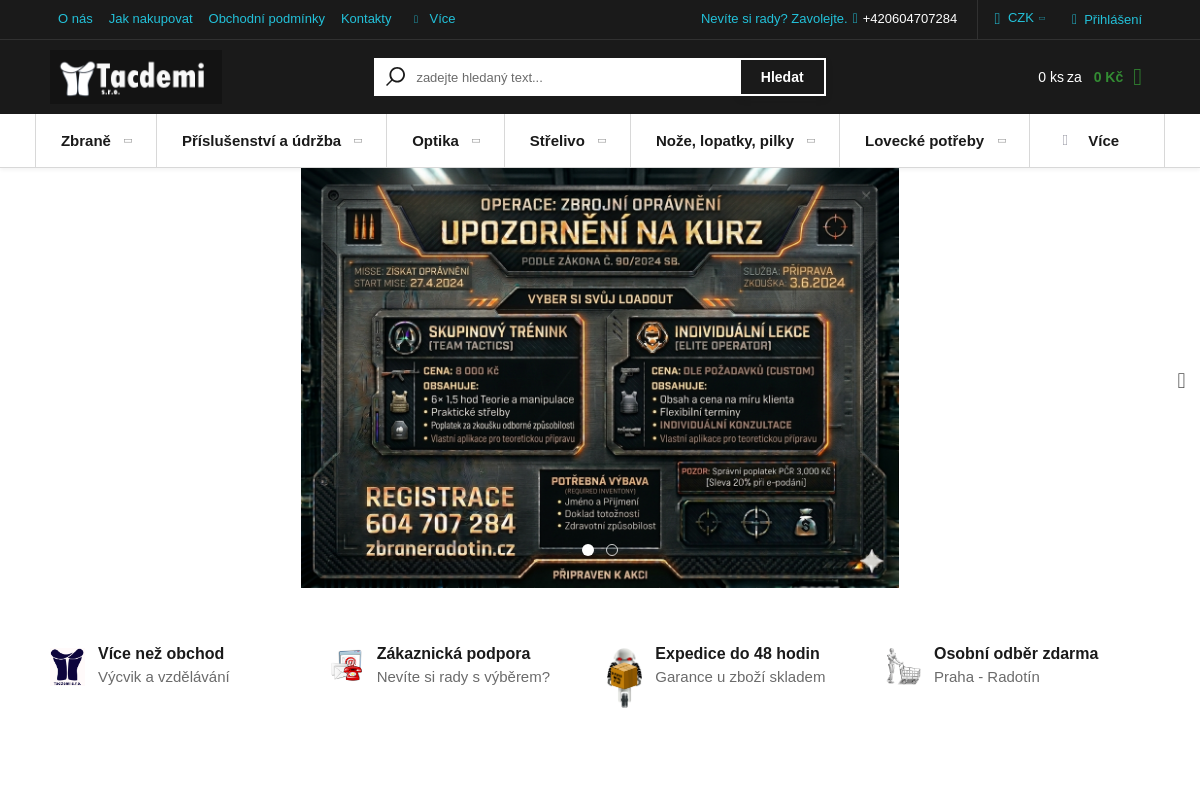Viewport: 1200px width, 800px height.
Task: Open Nože, lopatky, pilky menu
Action: (734, 141)
